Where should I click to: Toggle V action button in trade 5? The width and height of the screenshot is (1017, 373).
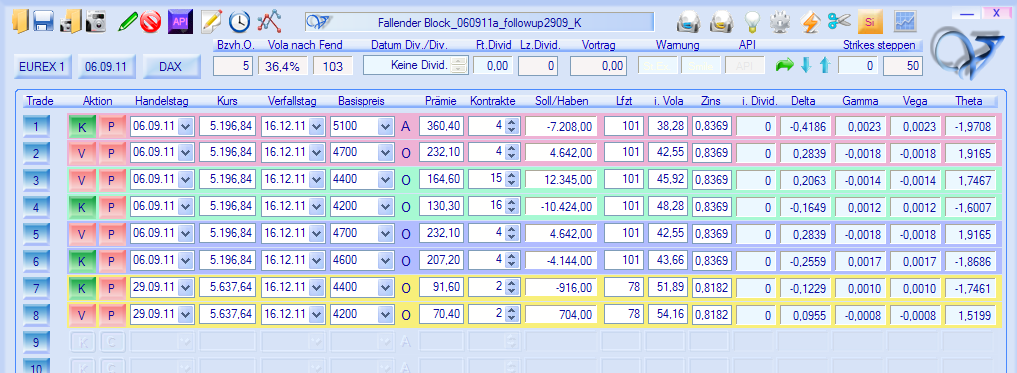(82, 234)
